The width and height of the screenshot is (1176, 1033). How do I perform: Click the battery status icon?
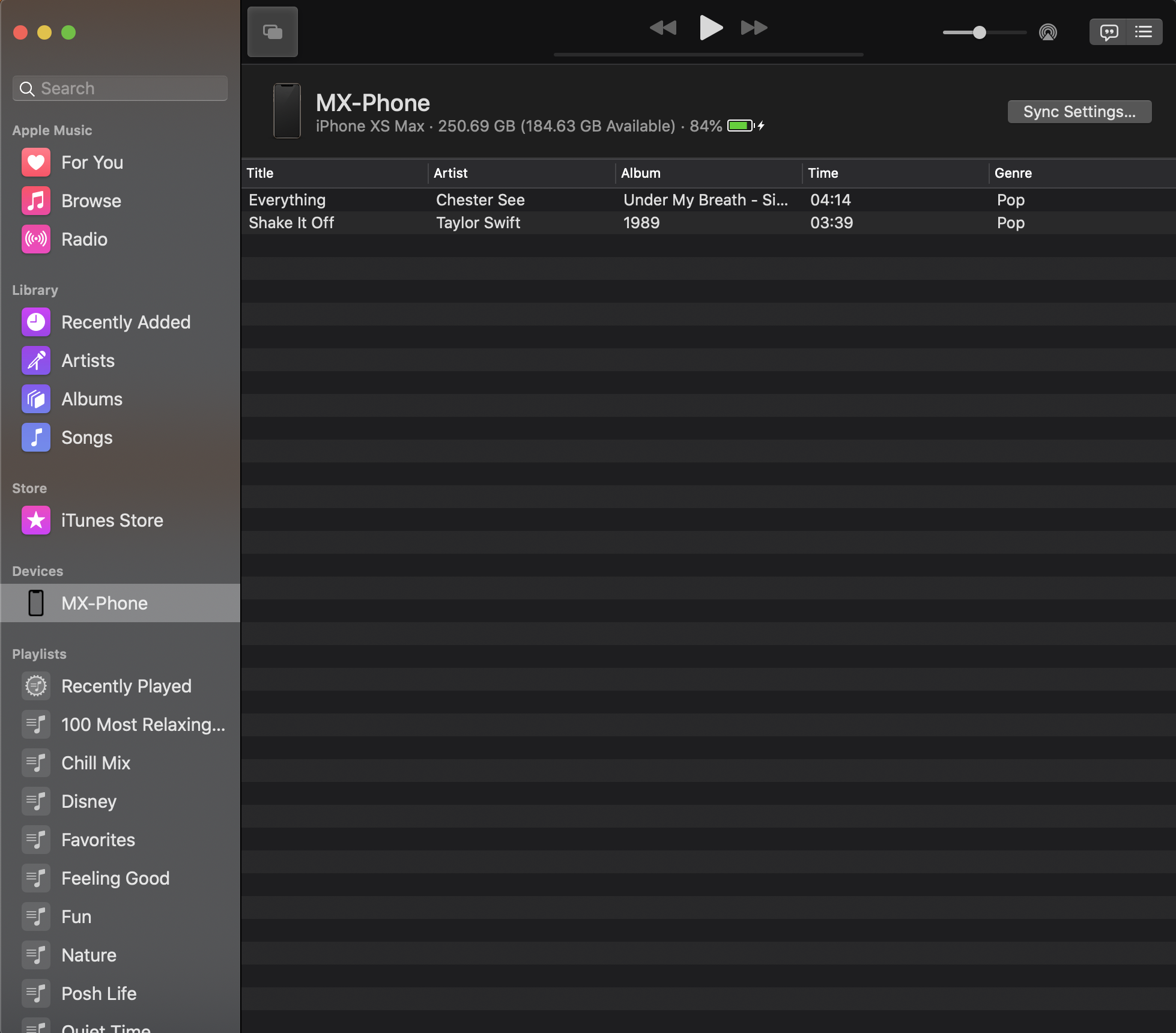coord(745,126)
